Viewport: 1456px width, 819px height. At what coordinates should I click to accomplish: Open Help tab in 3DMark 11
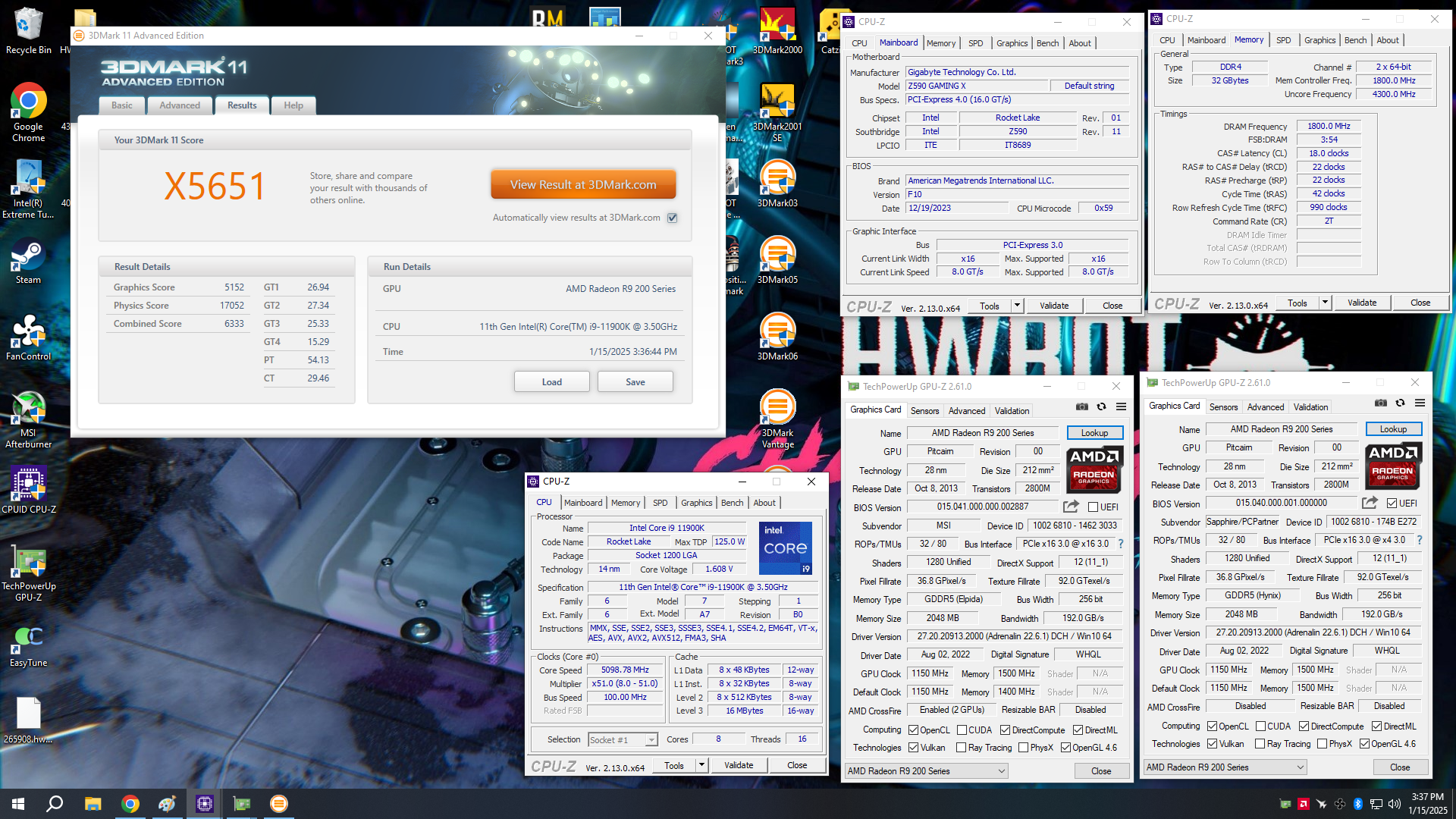click(x=293, y=105)
